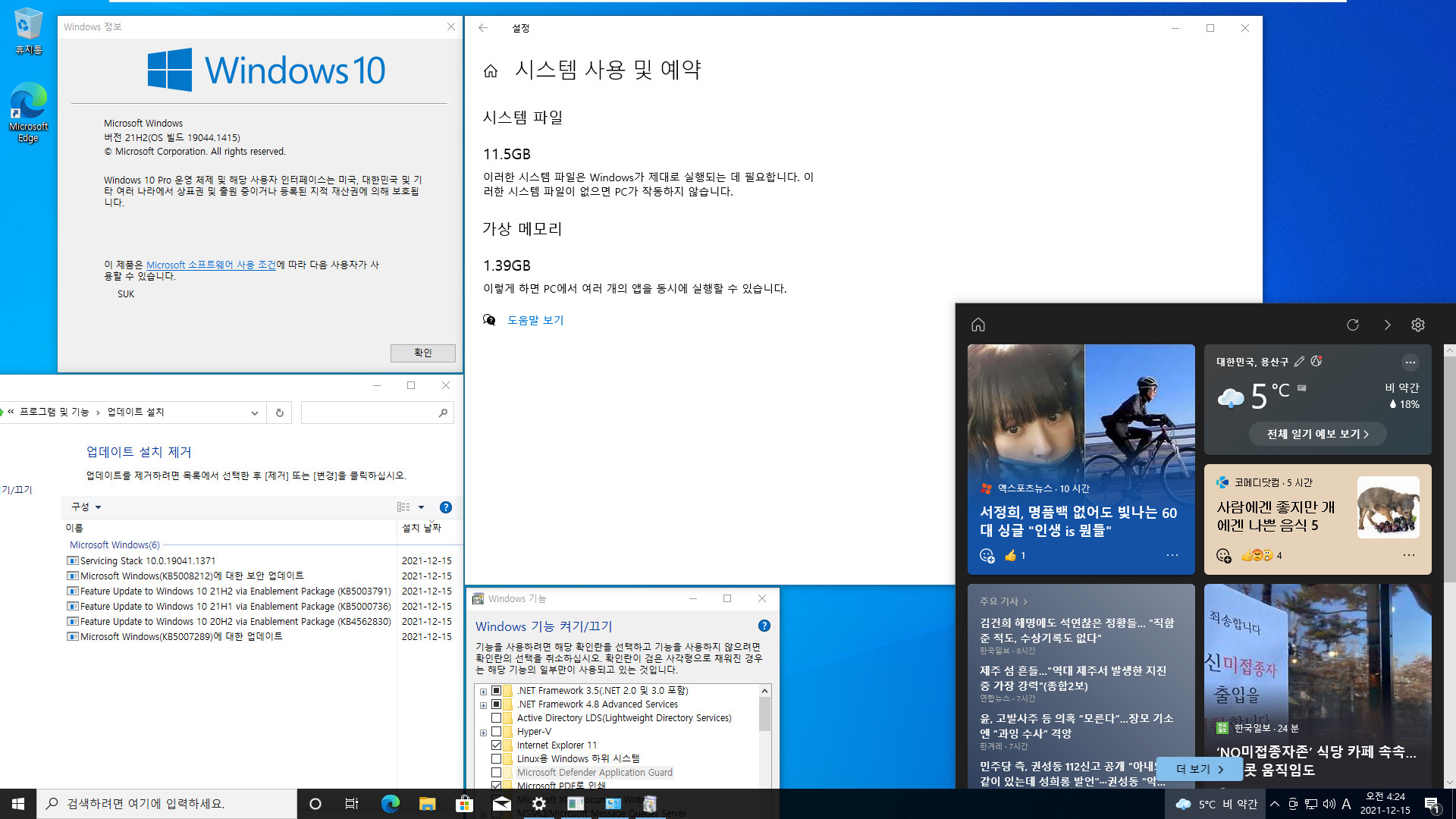The image size is (1456, 819).
Task: Show hidden system tray icons
Action: [1275, 804]
